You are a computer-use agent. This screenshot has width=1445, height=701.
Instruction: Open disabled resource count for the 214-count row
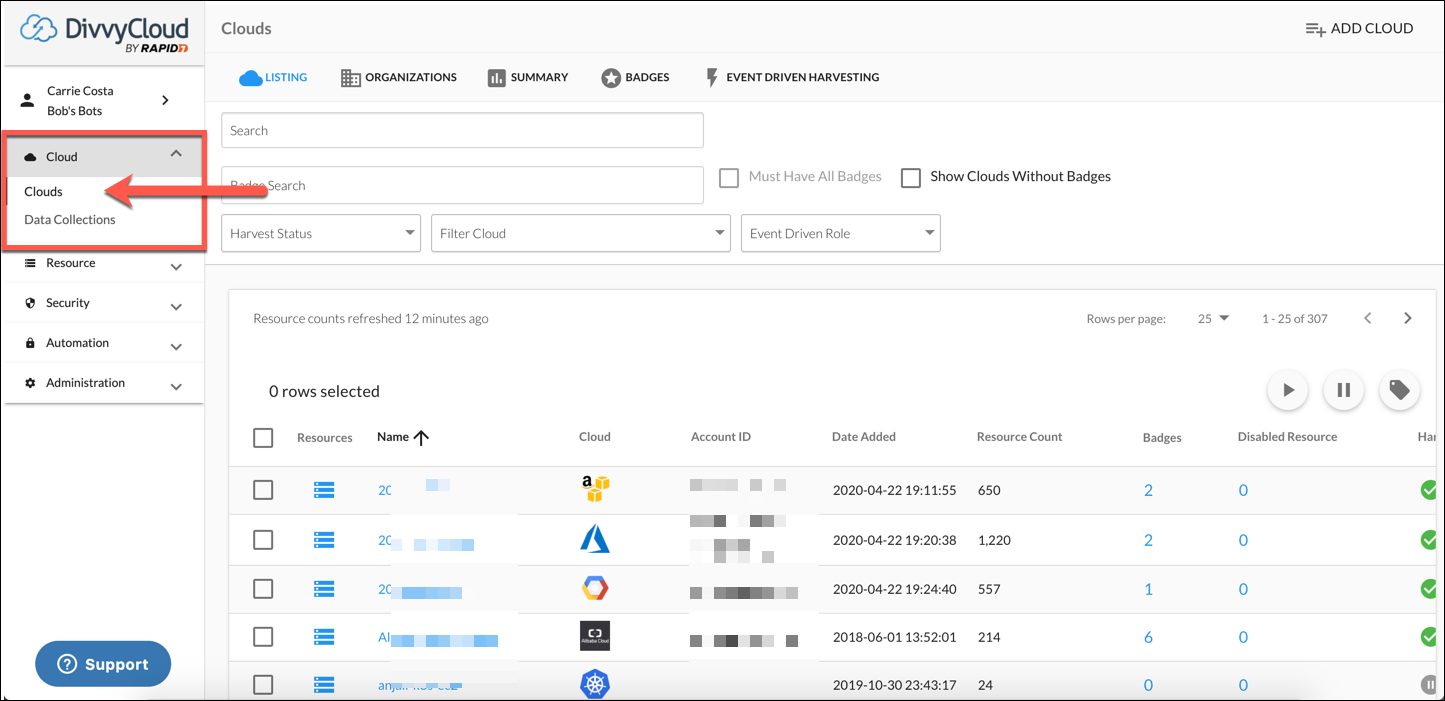(x=1243, y=637)
